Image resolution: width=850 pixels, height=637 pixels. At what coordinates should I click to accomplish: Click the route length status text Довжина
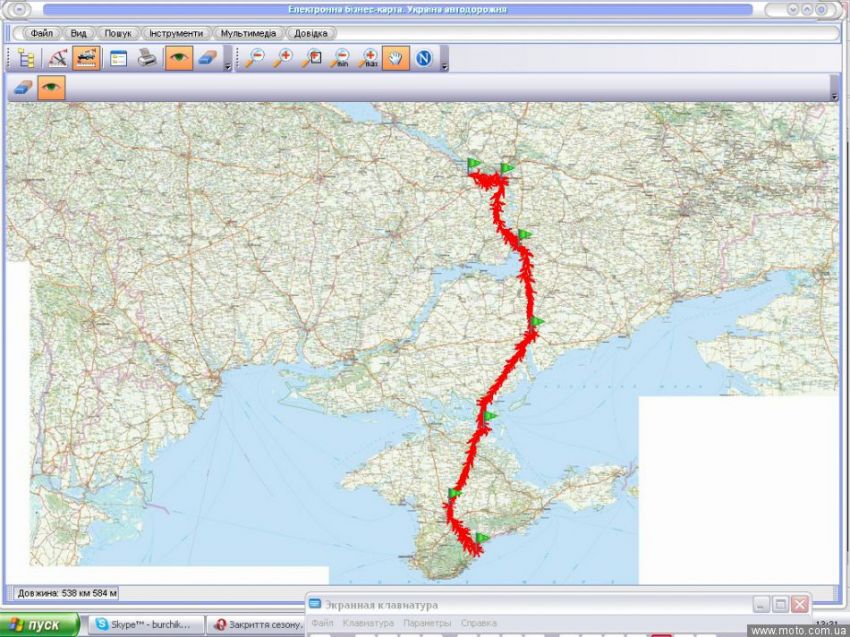click(67, 593)
